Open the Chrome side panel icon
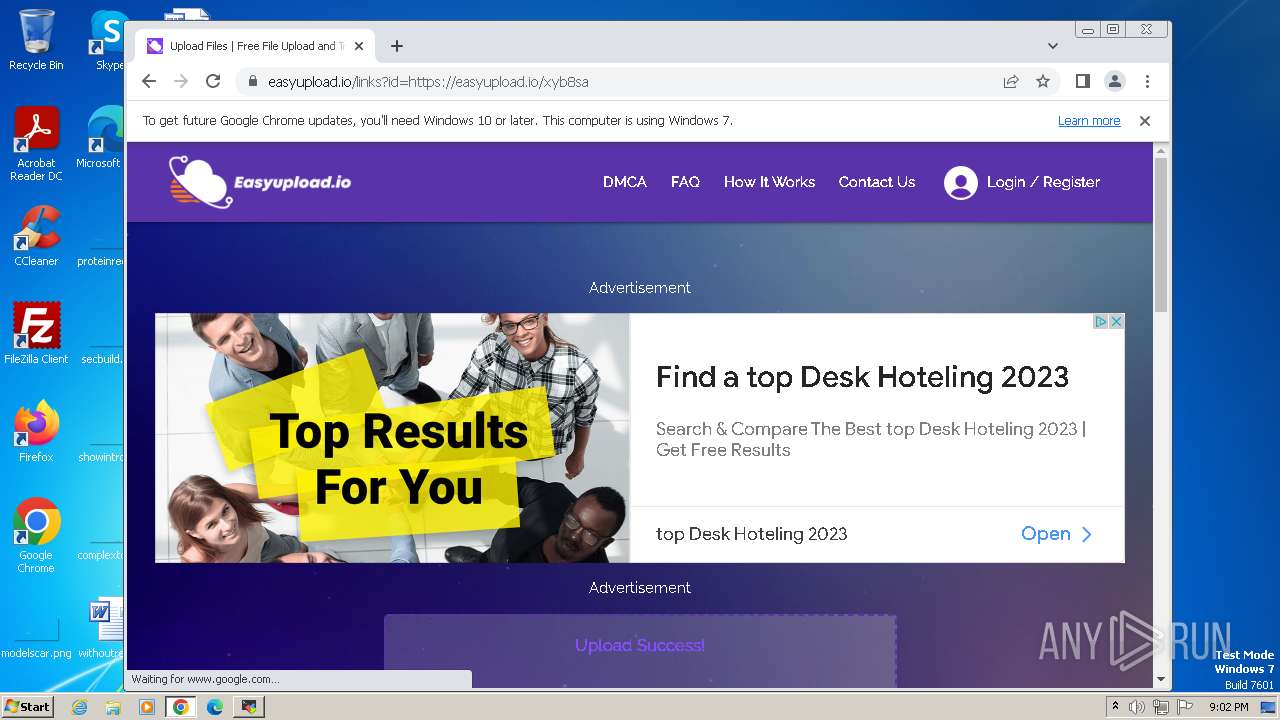 pos(1082,82)
